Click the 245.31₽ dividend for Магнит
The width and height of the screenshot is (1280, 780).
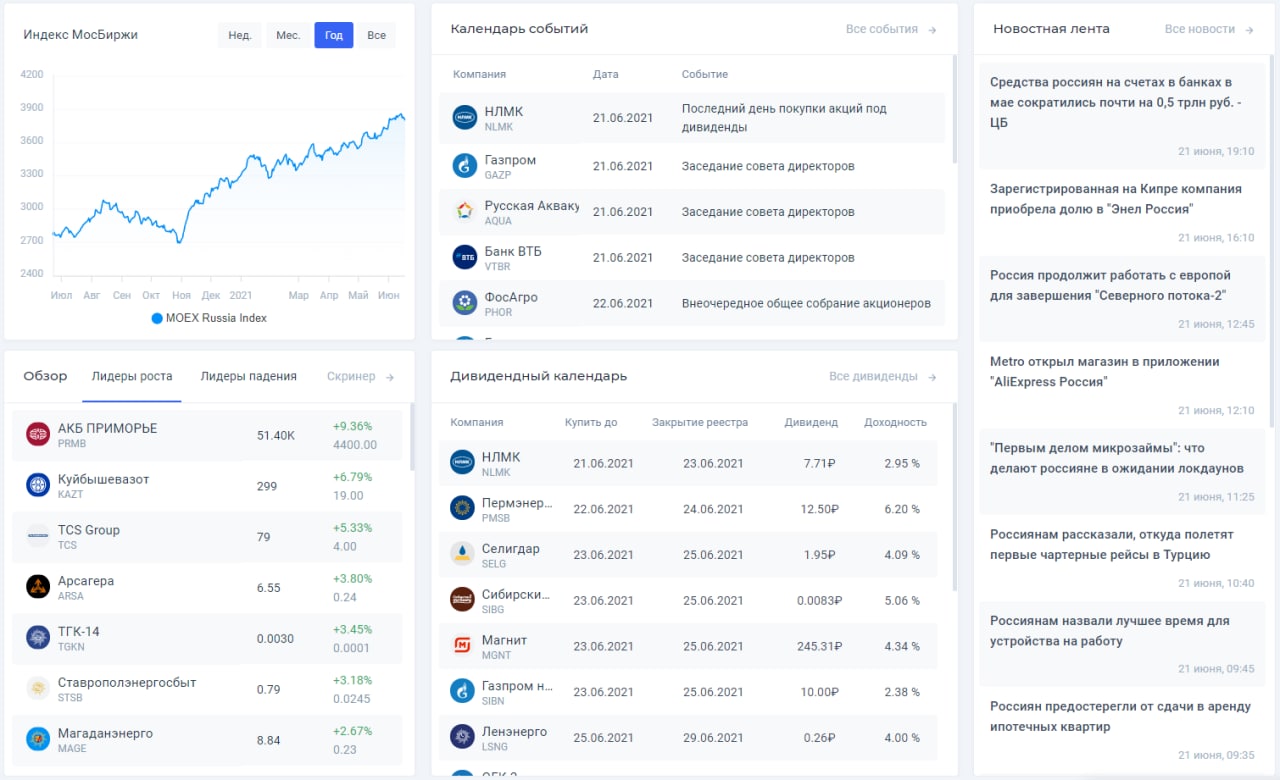click(819, 646)
